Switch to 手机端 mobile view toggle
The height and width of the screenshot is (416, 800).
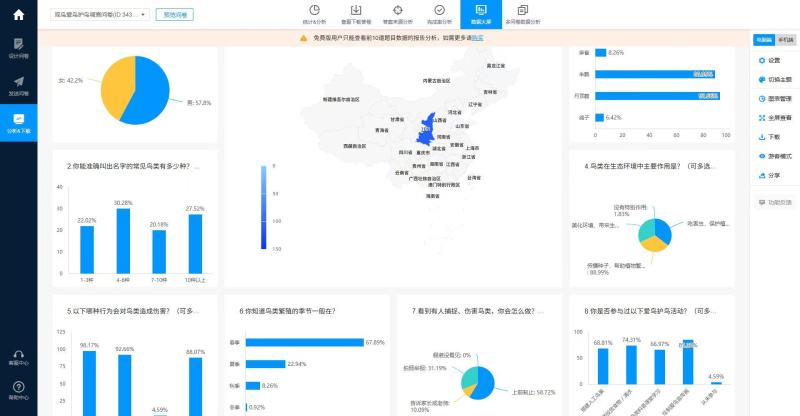[x=784, y=39]
